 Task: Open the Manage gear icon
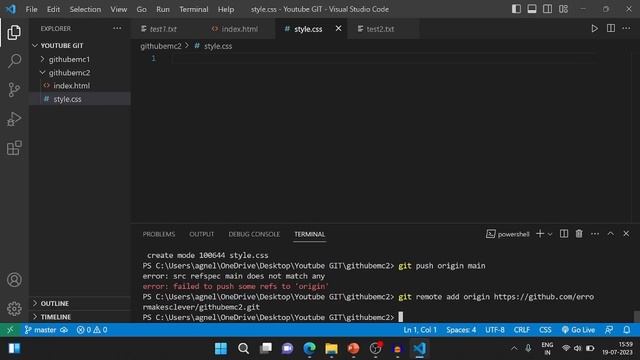tap(14, 309)
